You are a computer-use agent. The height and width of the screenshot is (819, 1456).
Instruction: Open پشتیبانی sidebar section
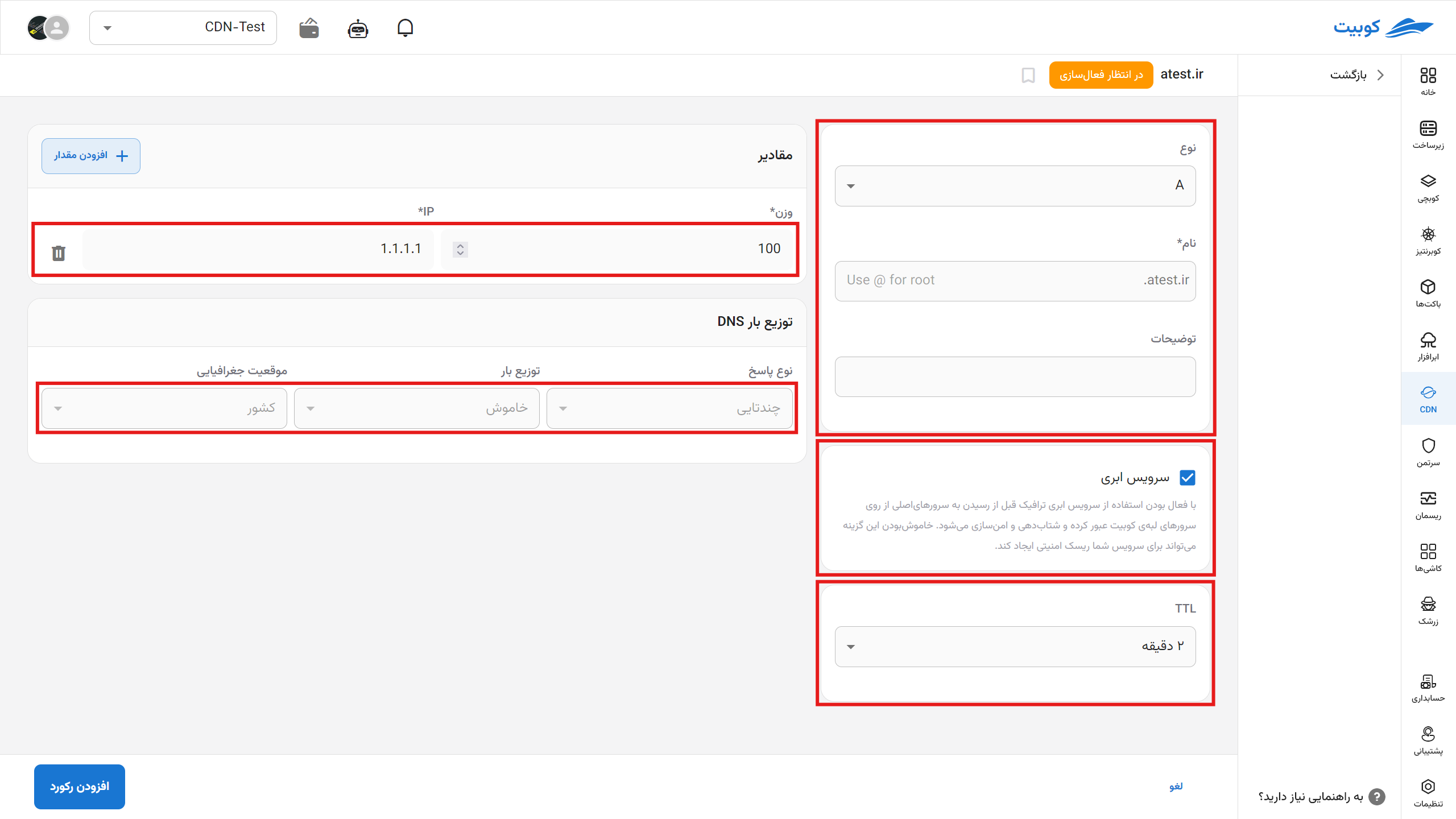click(1428, 741)
